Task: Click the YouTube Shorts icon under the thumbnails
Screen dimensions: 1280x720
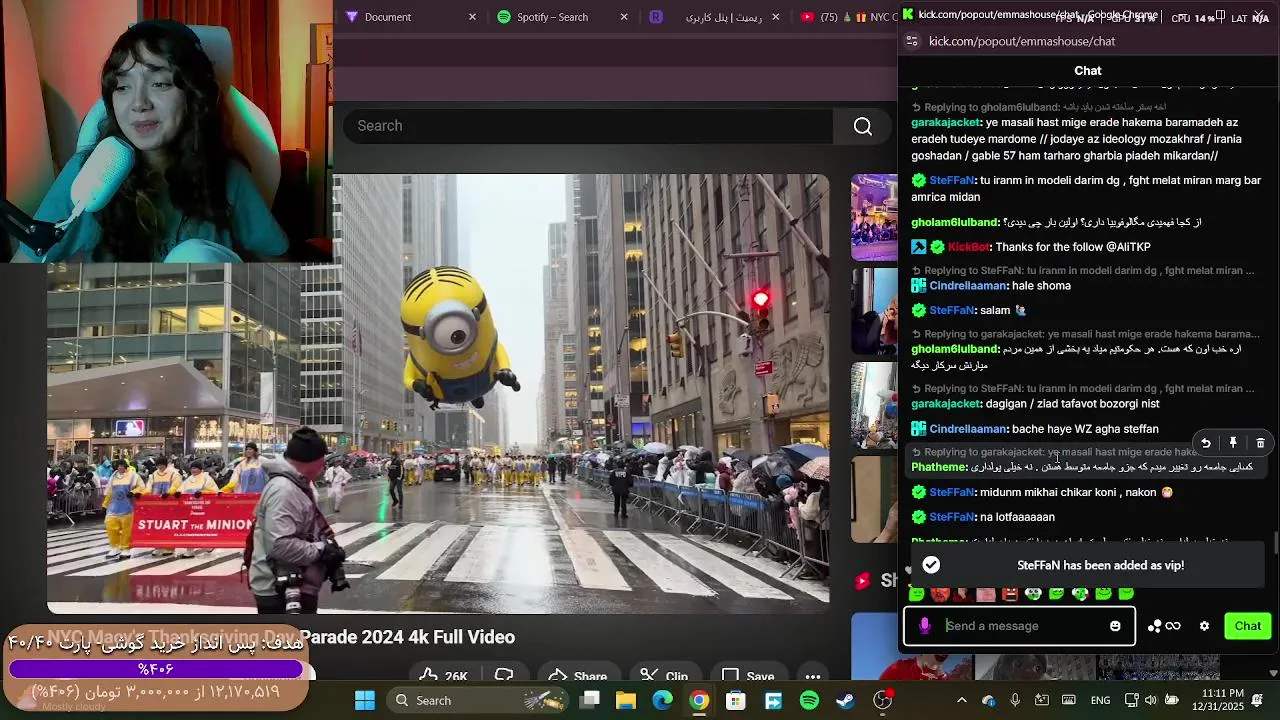Action: click(863, 581)
